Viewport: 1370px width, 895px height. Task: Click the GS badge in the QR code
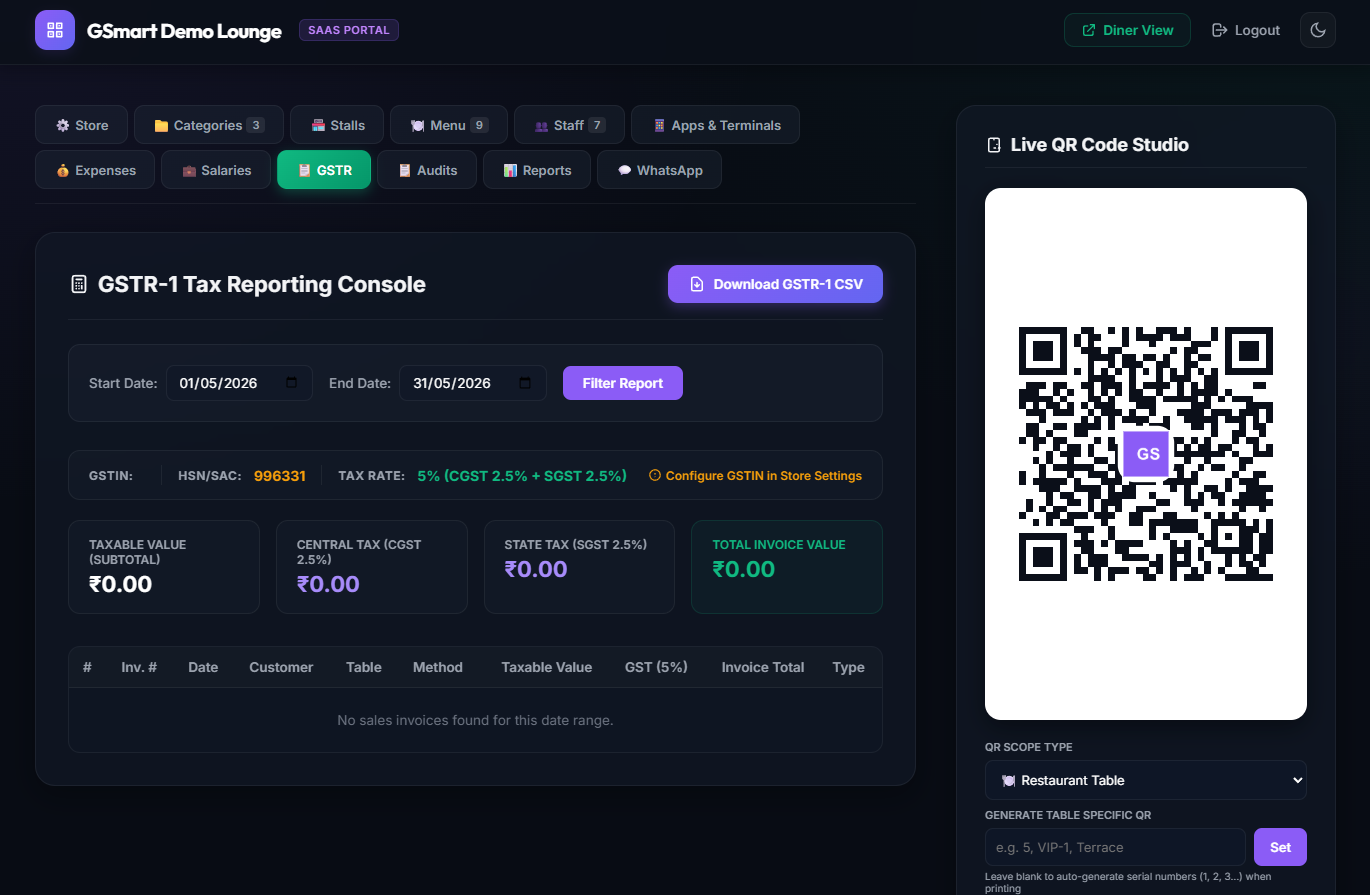pyautogui.click(x=1148, y=454)
